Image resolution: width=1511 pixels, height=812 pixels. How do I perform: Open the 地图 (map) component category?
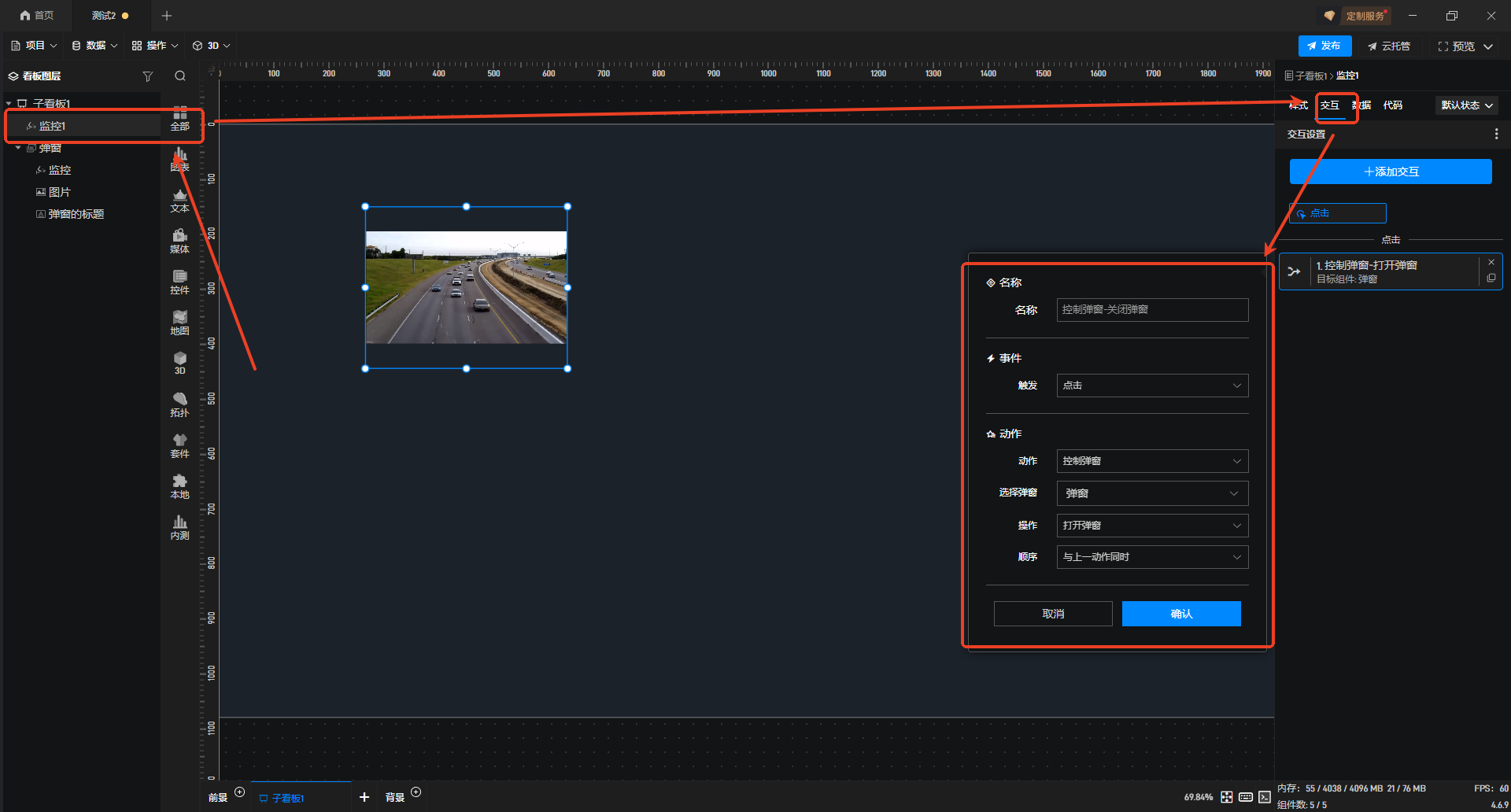(179, 323)
